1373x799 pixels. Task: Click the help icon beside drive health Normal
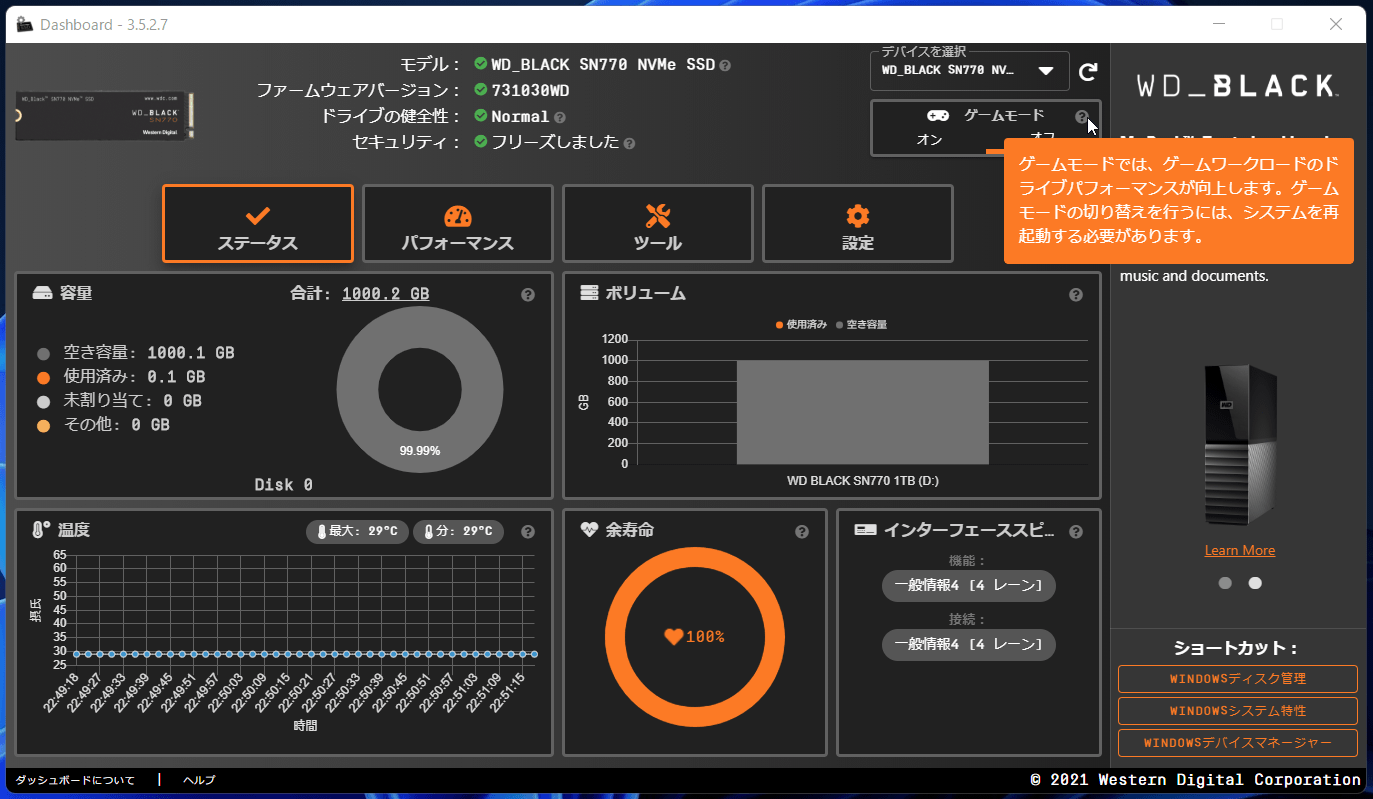[x=560, y=117]
